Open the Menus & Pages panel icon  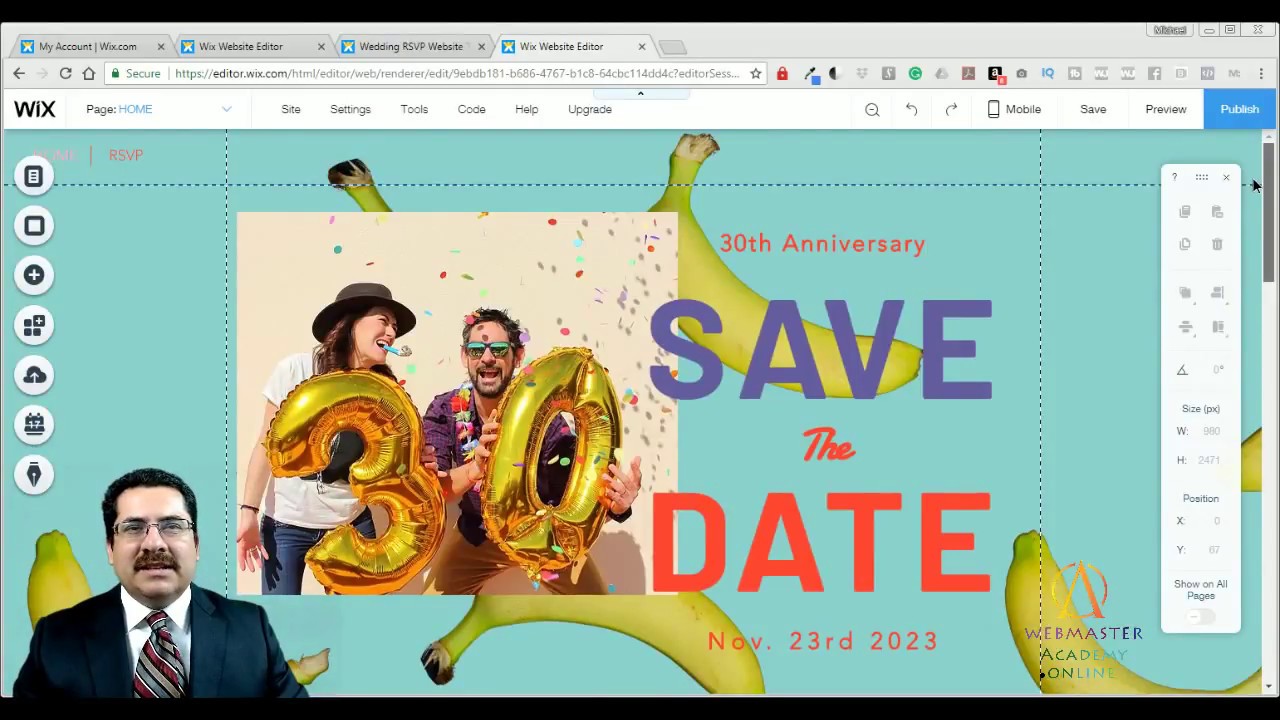34,177
